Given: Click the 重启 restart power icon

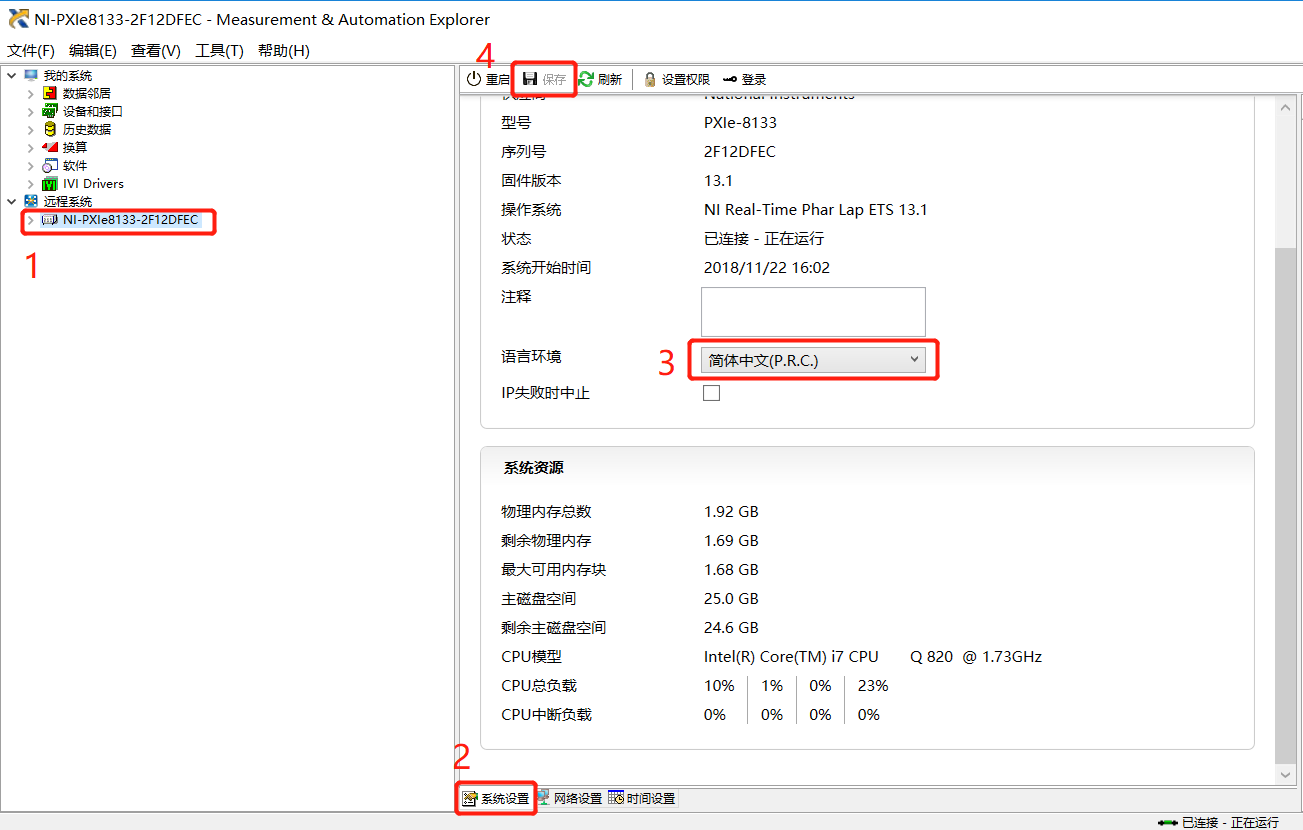Looking at the screenshot, I should click(x=474, y=79).
